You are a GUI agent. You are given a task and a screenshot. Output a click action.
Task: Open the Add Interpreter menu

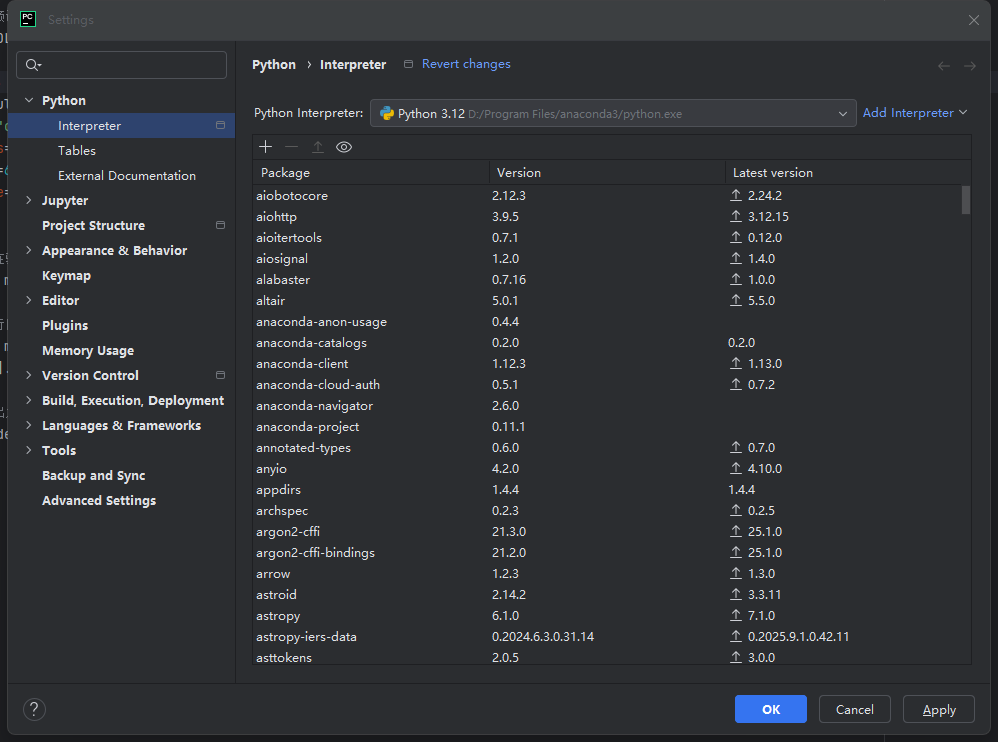[915, 113]
